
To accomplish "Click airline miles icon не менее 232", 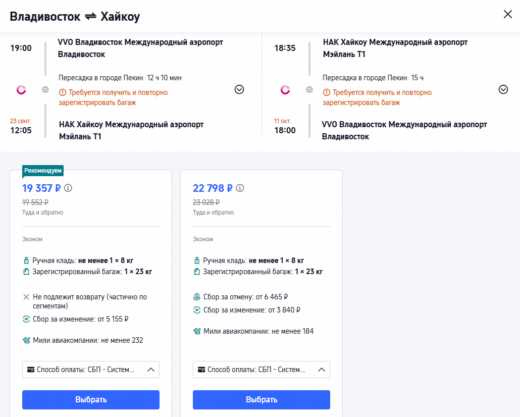I will pyautogui.click(x=26, y=340).
